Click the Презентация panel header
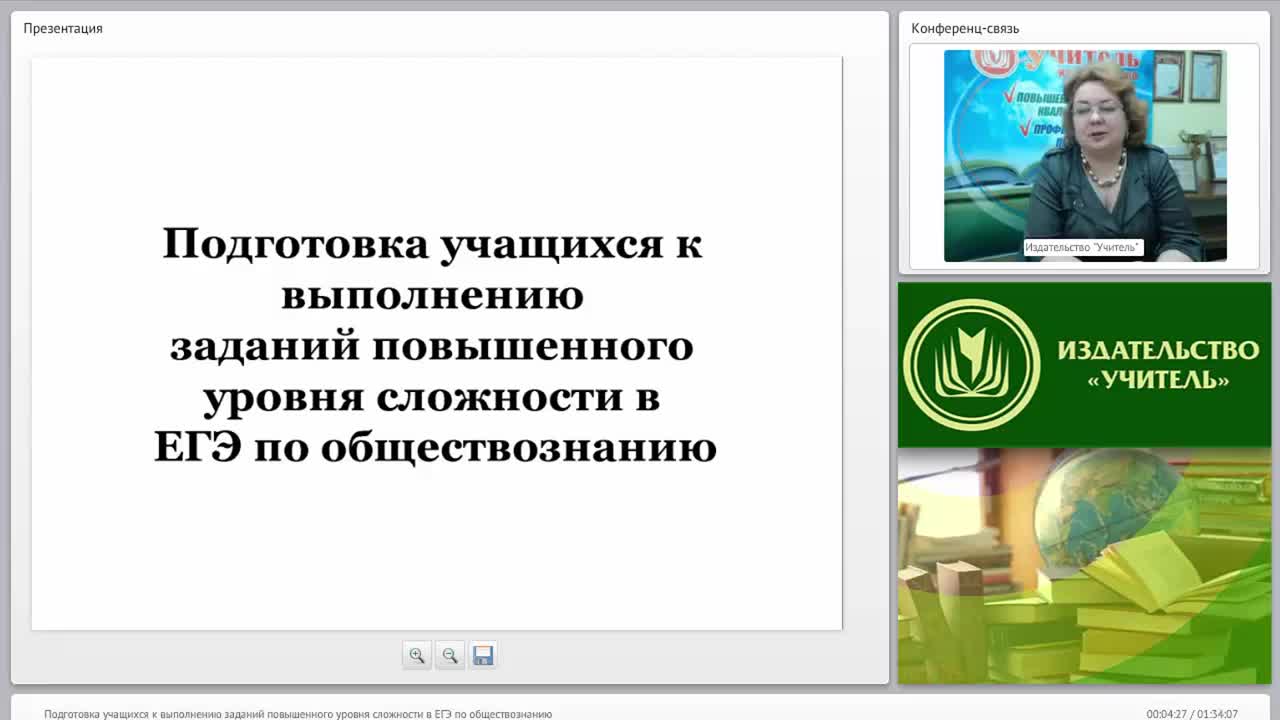The image size is (1280, 720). point(63,28)
